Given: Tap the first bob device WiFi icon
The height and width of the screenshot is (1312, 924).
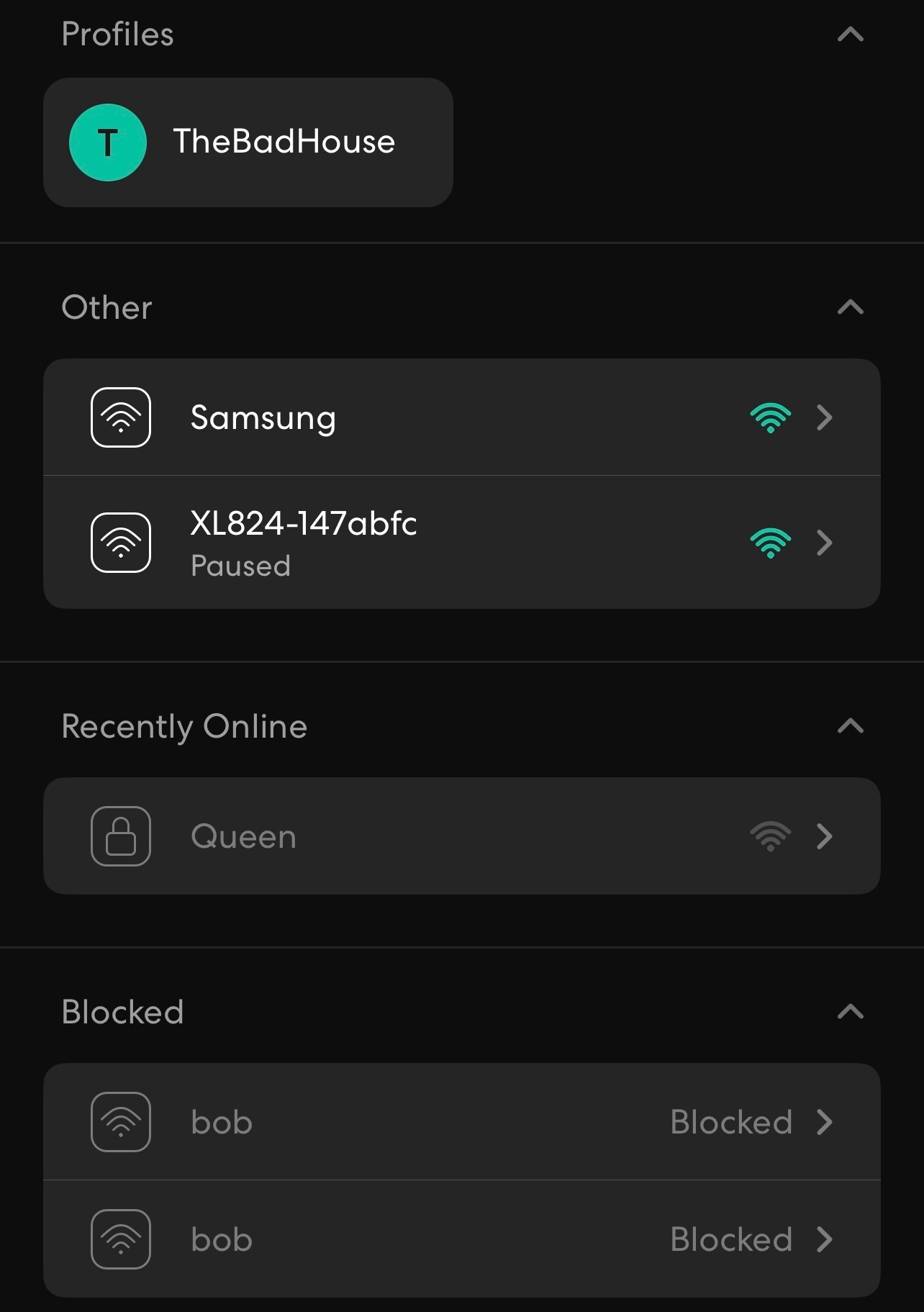Looking at the screenshot, I should (121, 1122).
